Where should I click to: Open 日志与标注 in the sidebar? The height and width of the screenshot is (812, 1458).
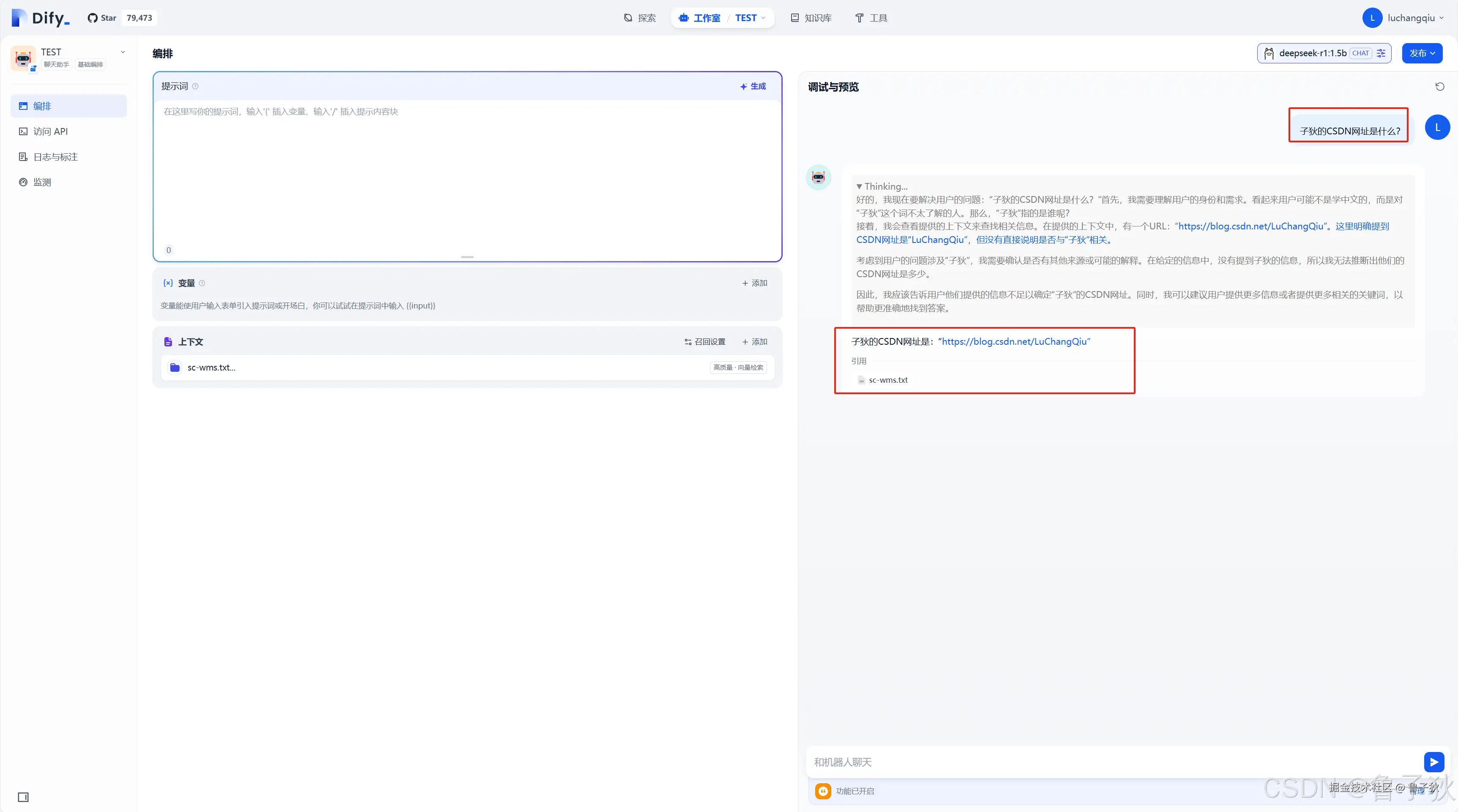click(x=55, y=157)
